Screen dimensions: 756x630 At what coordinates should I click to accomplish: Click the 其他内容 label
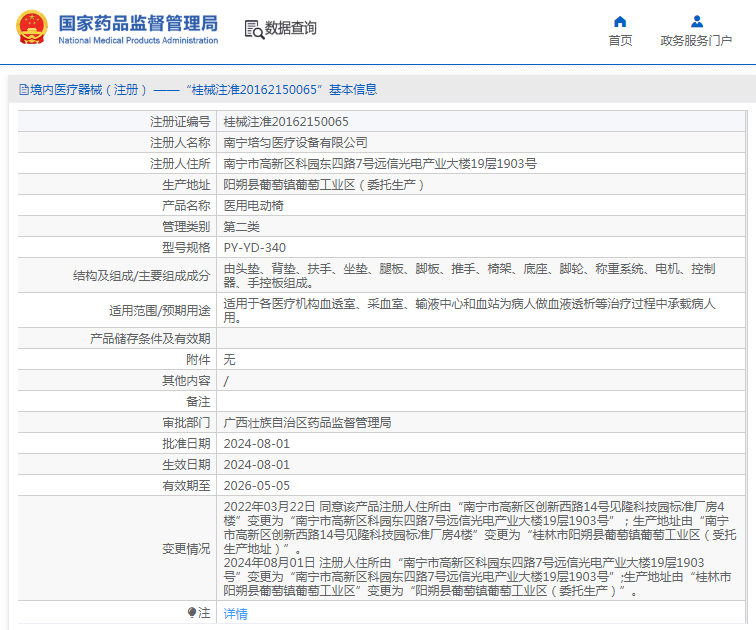coord(186,381)
